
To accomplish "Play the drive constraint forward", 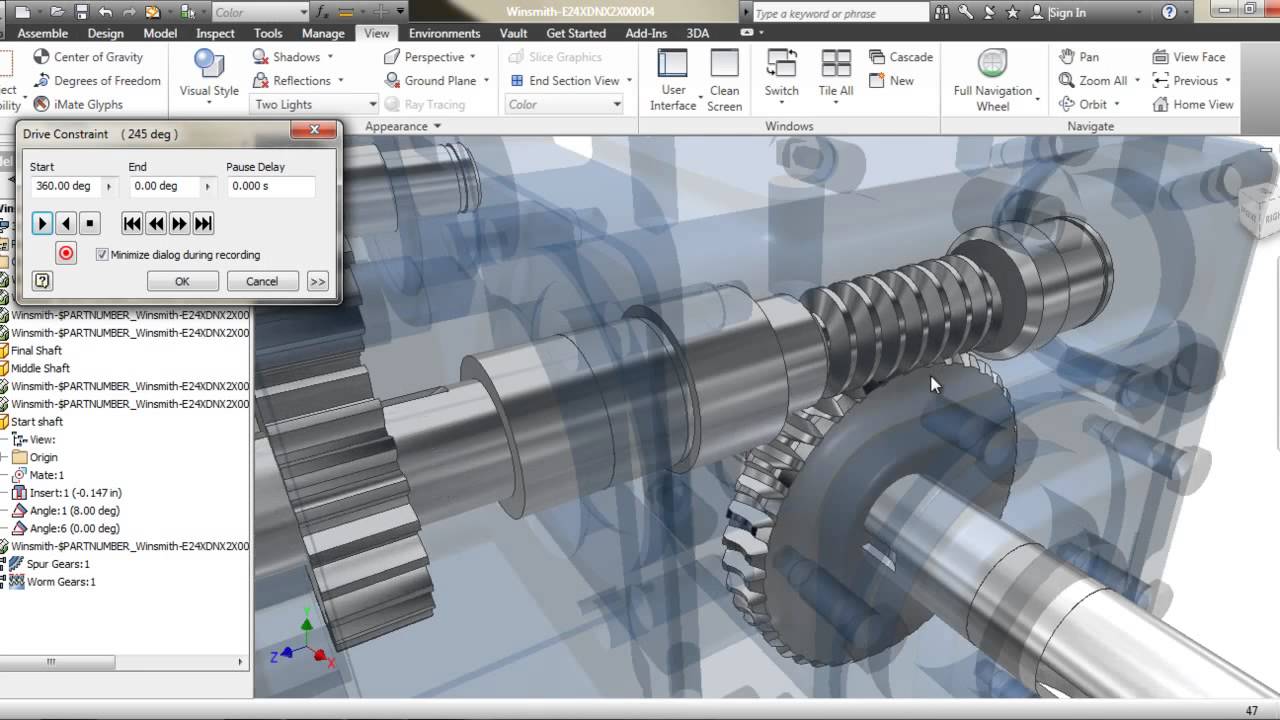I will click(x=42, y=224).
